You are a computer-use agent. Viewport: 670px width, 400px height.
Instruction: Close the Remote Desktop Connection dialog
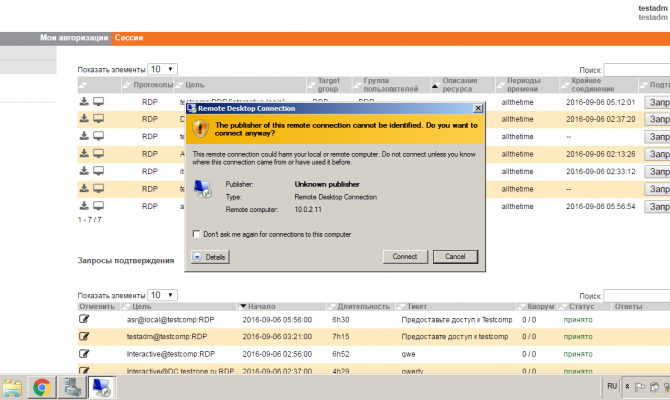tap(478, 109)
